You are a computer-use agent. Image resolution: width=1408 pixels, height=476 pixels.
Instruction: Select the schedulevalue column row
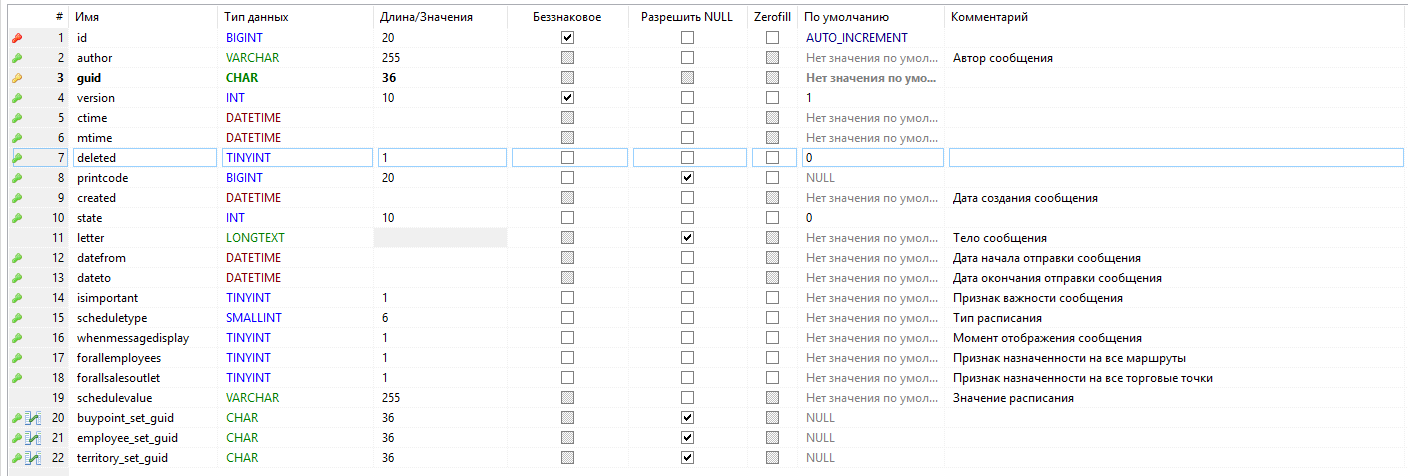[121, 398]
